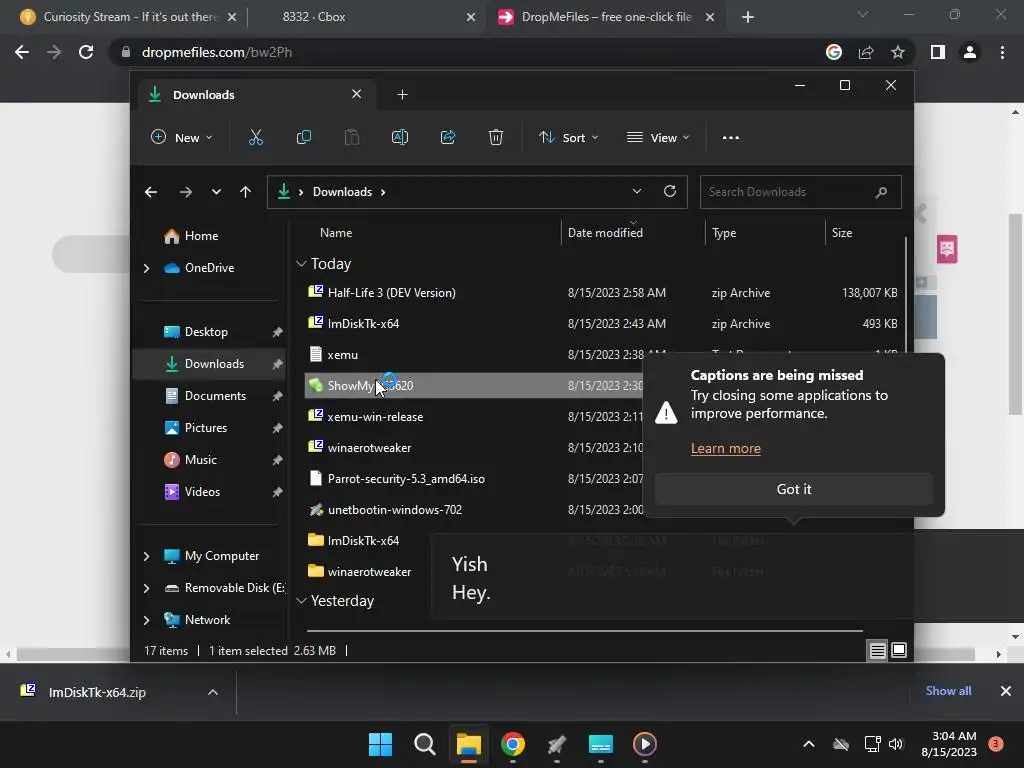
Task: Select the Downloads Explorer tab
Action: [257, 95]
